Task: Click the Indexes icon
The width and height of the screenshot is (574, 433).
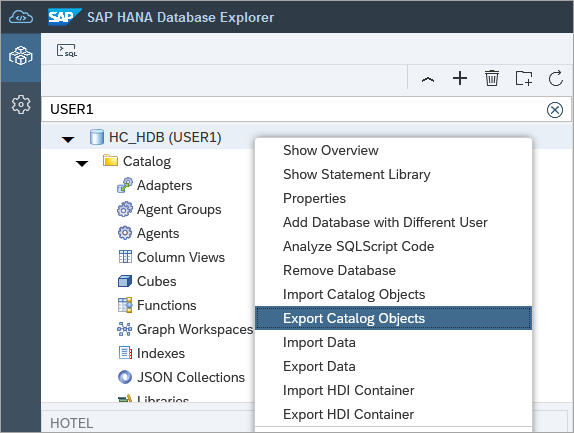Action: click(125, 353)
